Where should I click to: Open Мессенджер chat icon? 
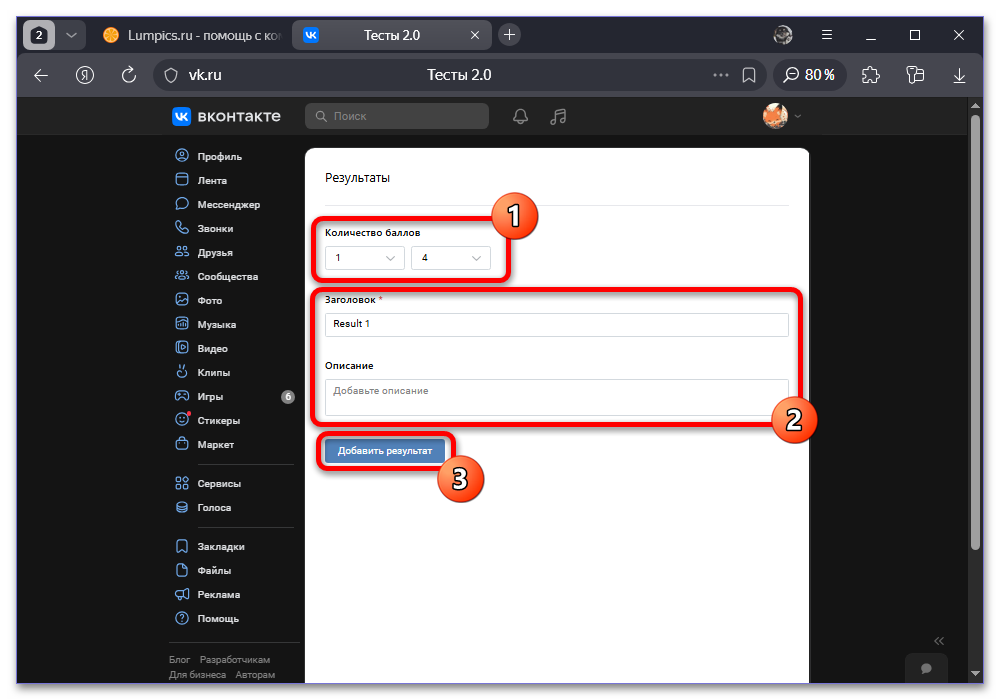[182, 204]
